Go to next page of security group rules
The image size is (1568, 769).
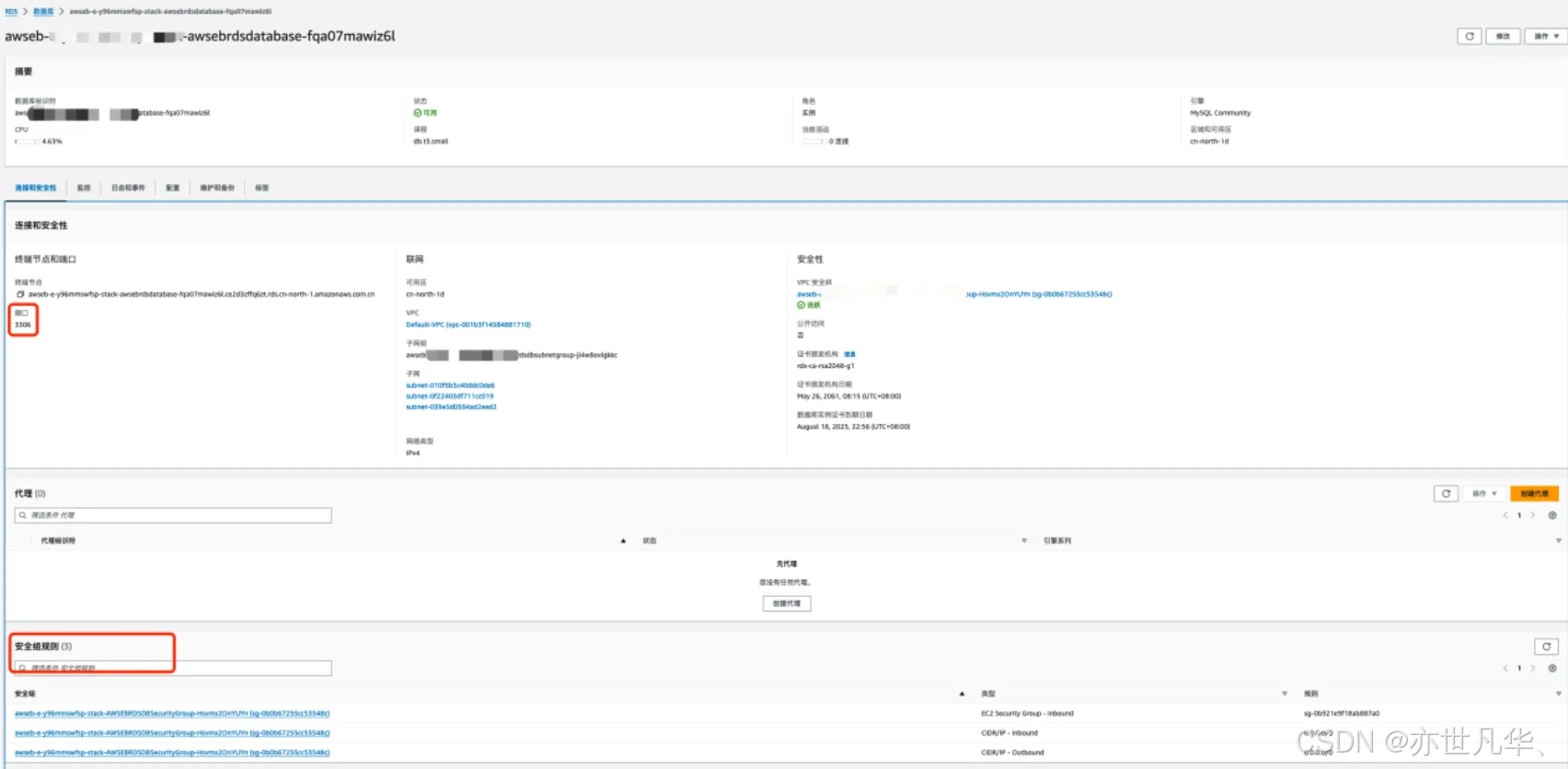click(x=1532, y=668)
